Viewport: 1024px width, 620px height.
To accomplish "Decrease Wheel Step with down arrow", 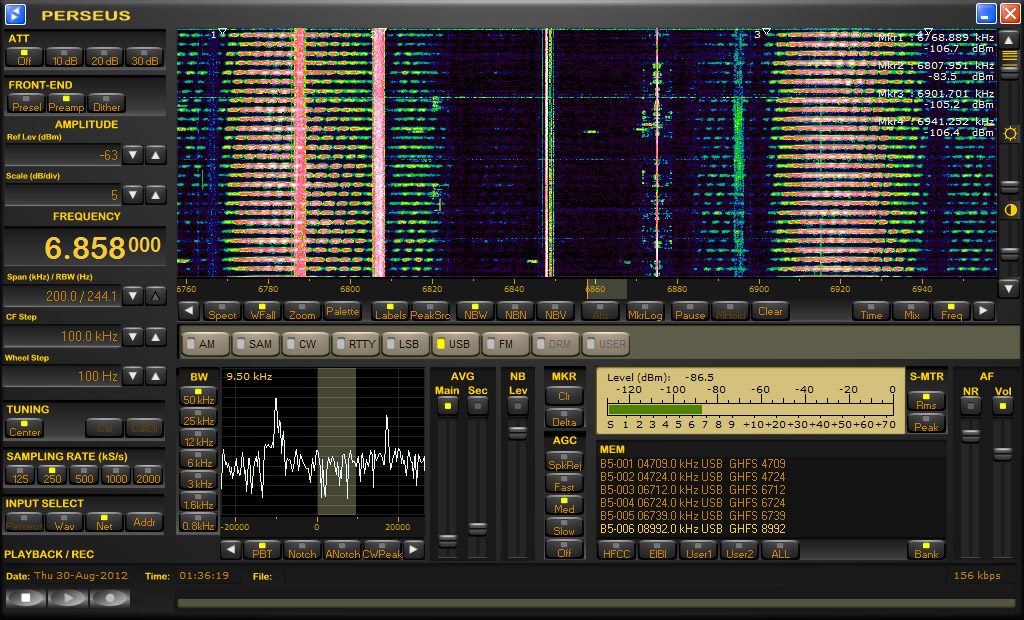I will 133,376.
